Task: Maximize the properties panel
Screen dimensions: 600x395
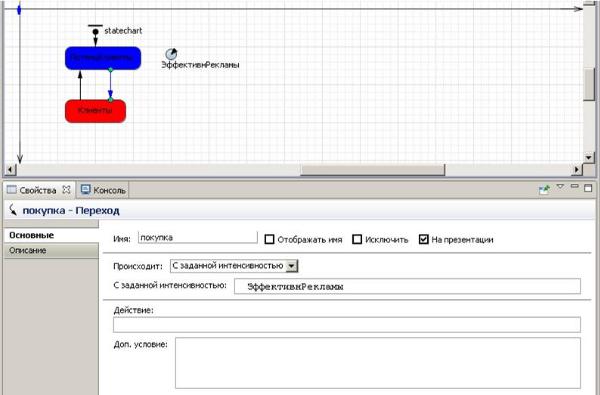Action: click(588, 188)
